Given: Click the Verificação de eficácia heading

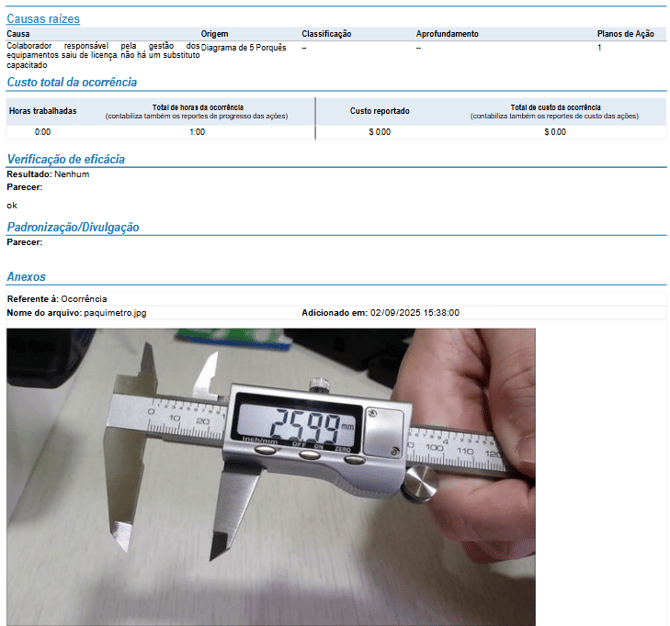Looking at the screenshot, I should click(66, 159).
